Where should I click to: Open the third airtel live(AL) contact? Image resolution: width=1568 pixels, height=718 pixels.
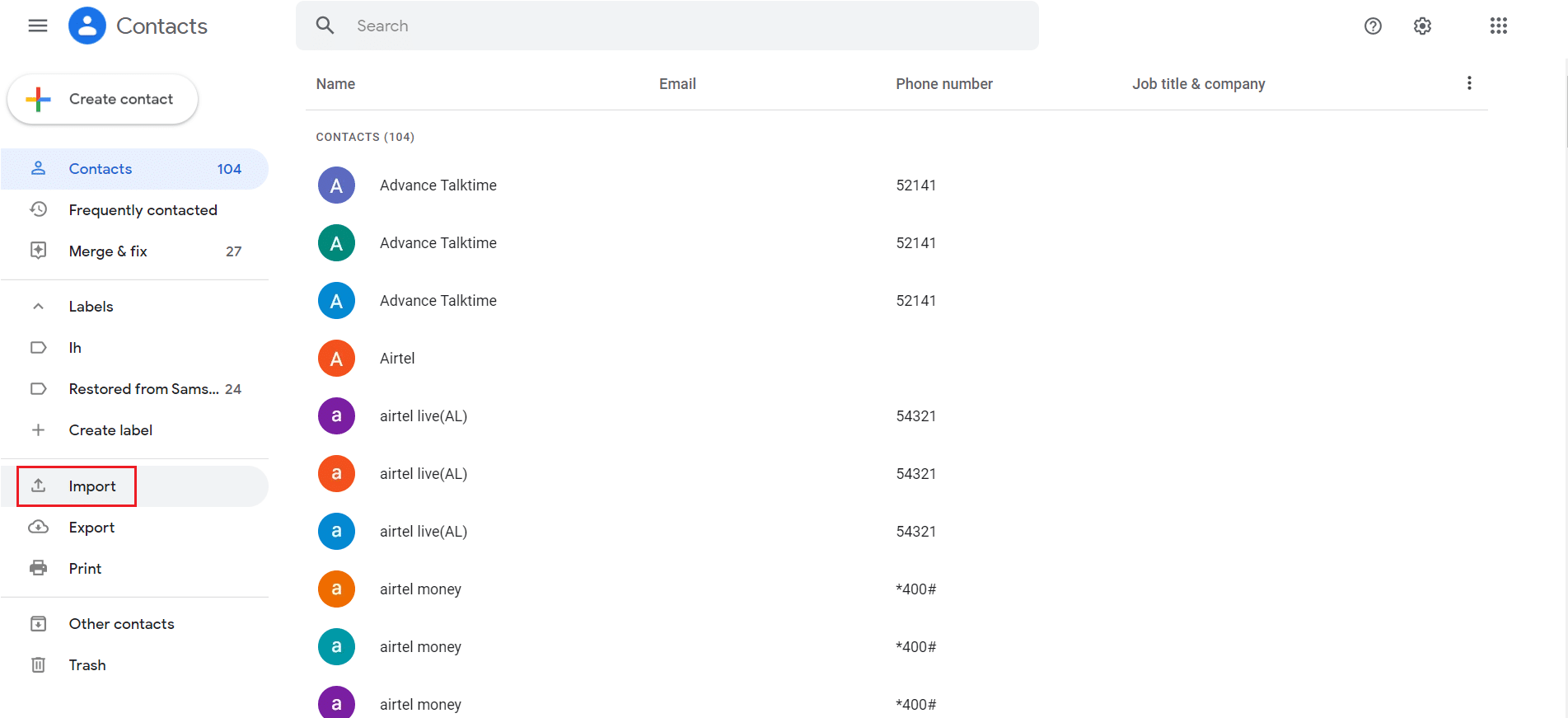[424, 532]
